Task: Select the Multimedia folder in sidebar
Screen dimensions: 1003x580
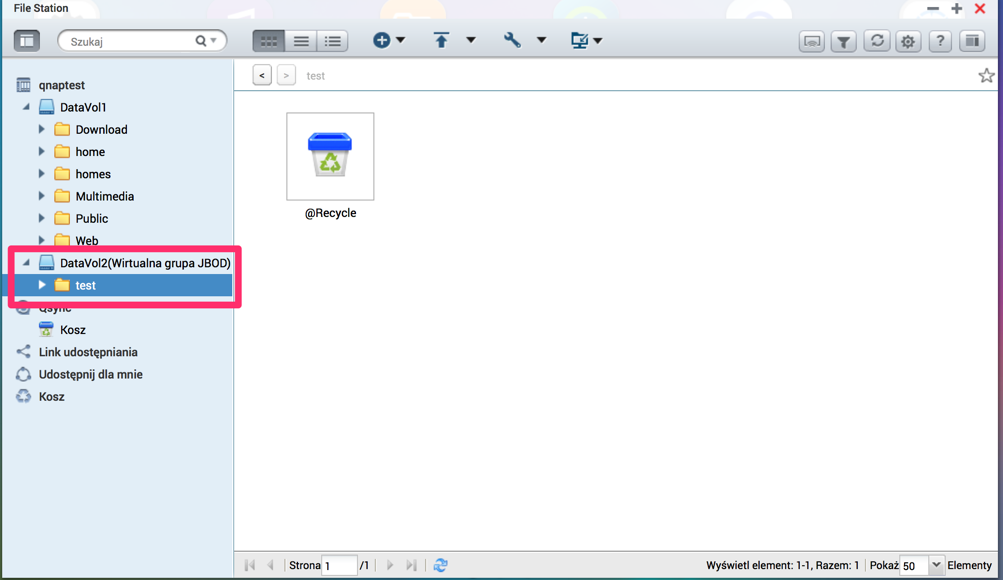Action: click(104, 196)
